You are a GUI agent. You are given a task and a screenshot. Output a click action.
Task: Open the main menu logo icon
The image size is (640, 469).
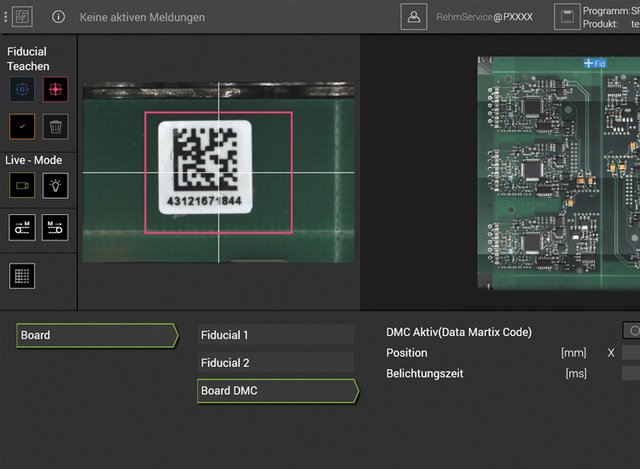coord(23,17)
